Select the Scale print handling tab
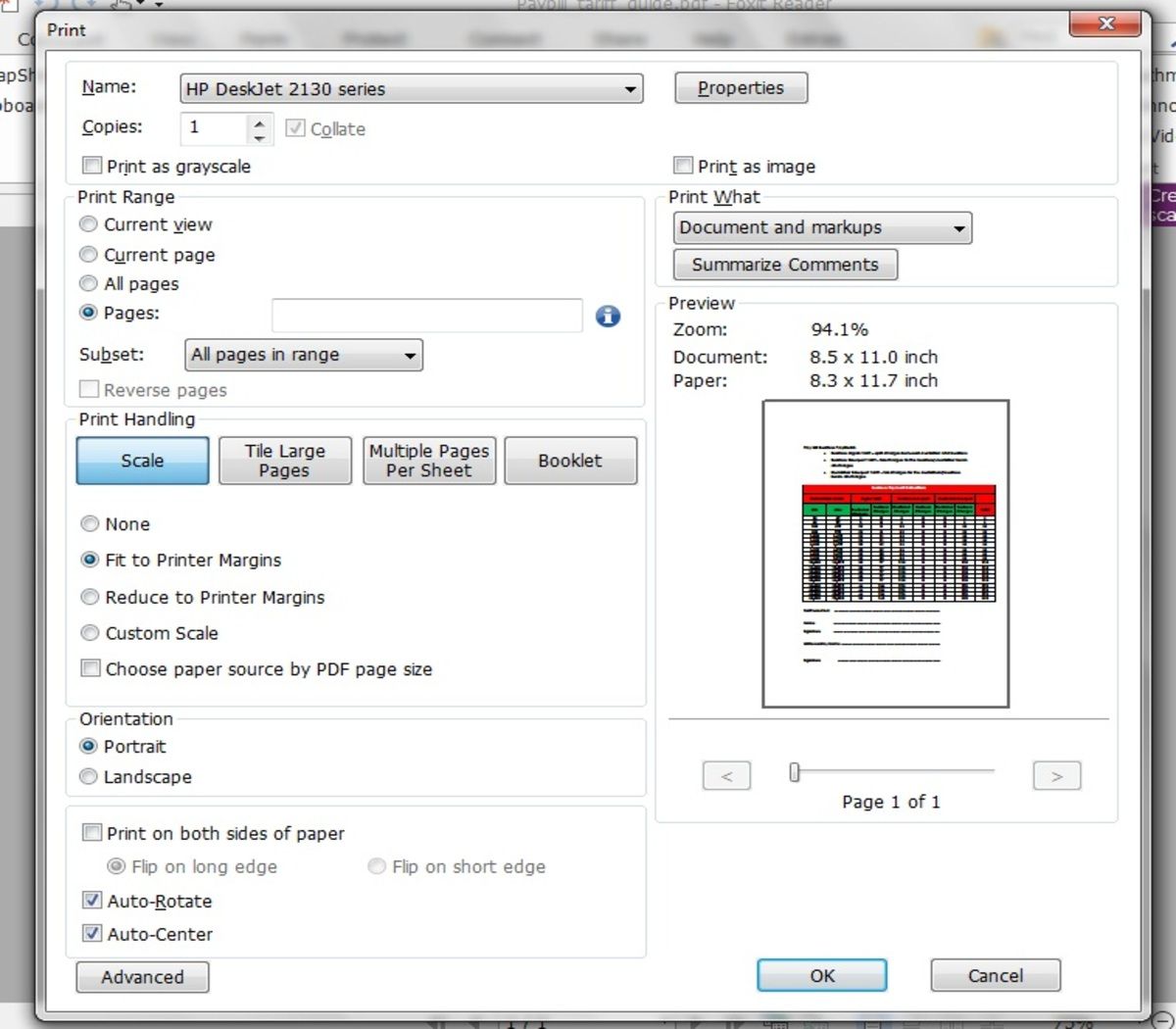Viewport: 1176px width, 1029px height. 142,461
